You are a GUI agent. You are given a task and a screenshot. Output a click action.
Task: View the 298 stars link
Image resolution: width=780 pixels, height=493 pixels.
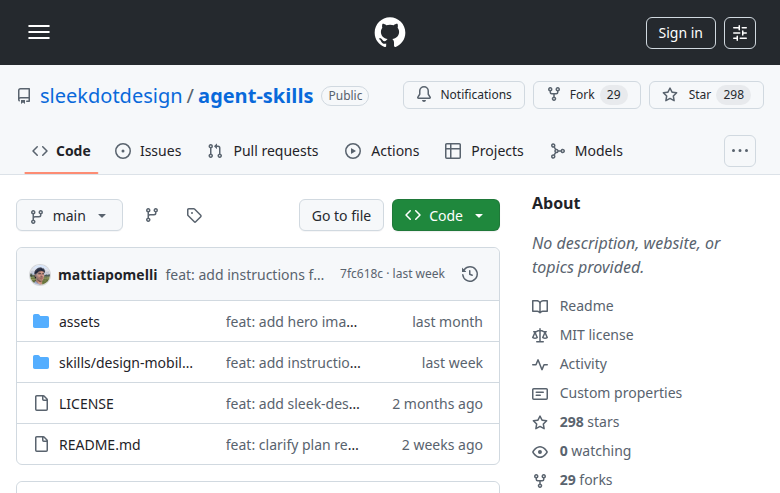coord(576,422)
